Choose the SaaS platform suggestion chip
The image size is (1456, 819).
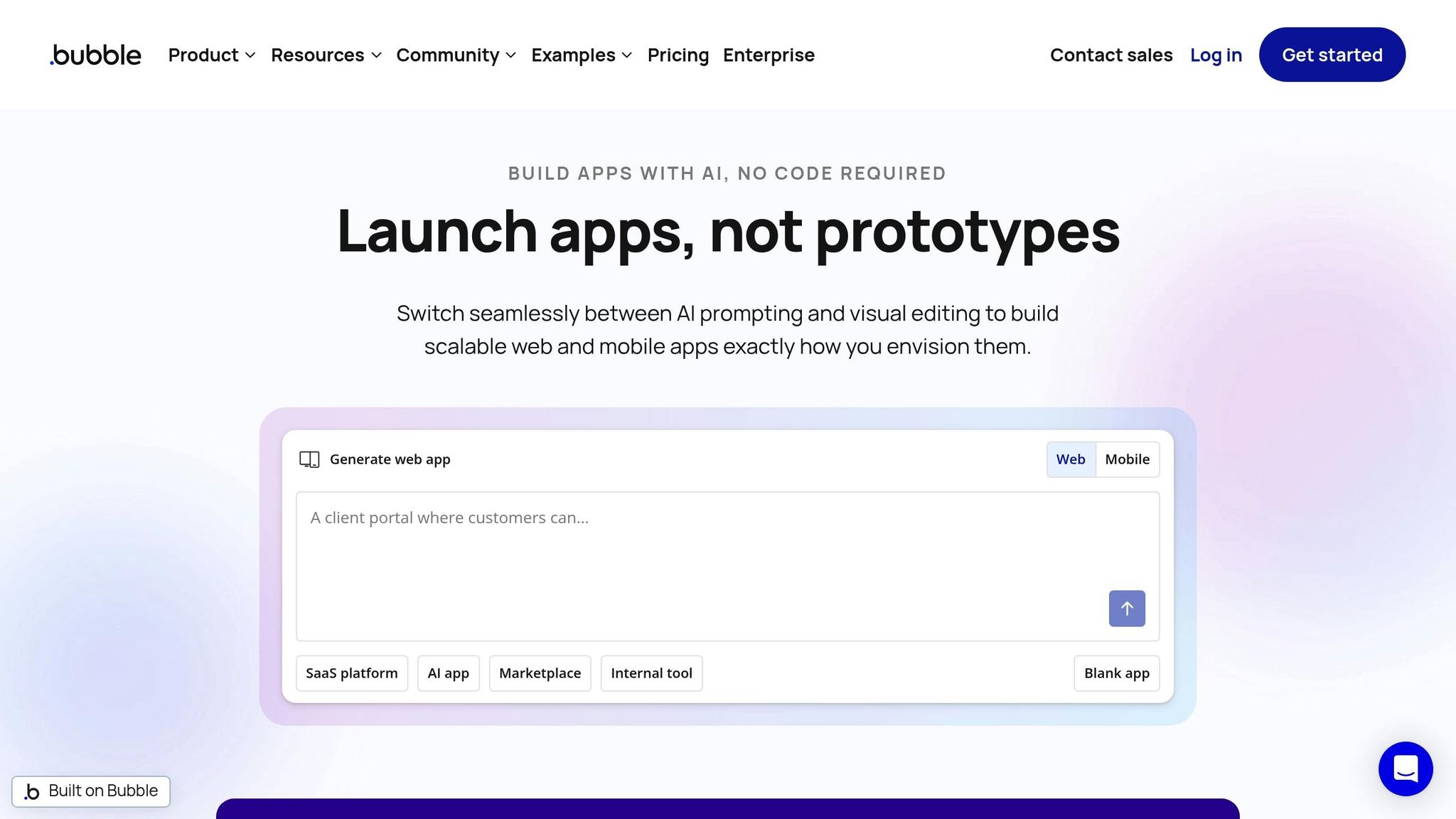click(x=352, y=673)
